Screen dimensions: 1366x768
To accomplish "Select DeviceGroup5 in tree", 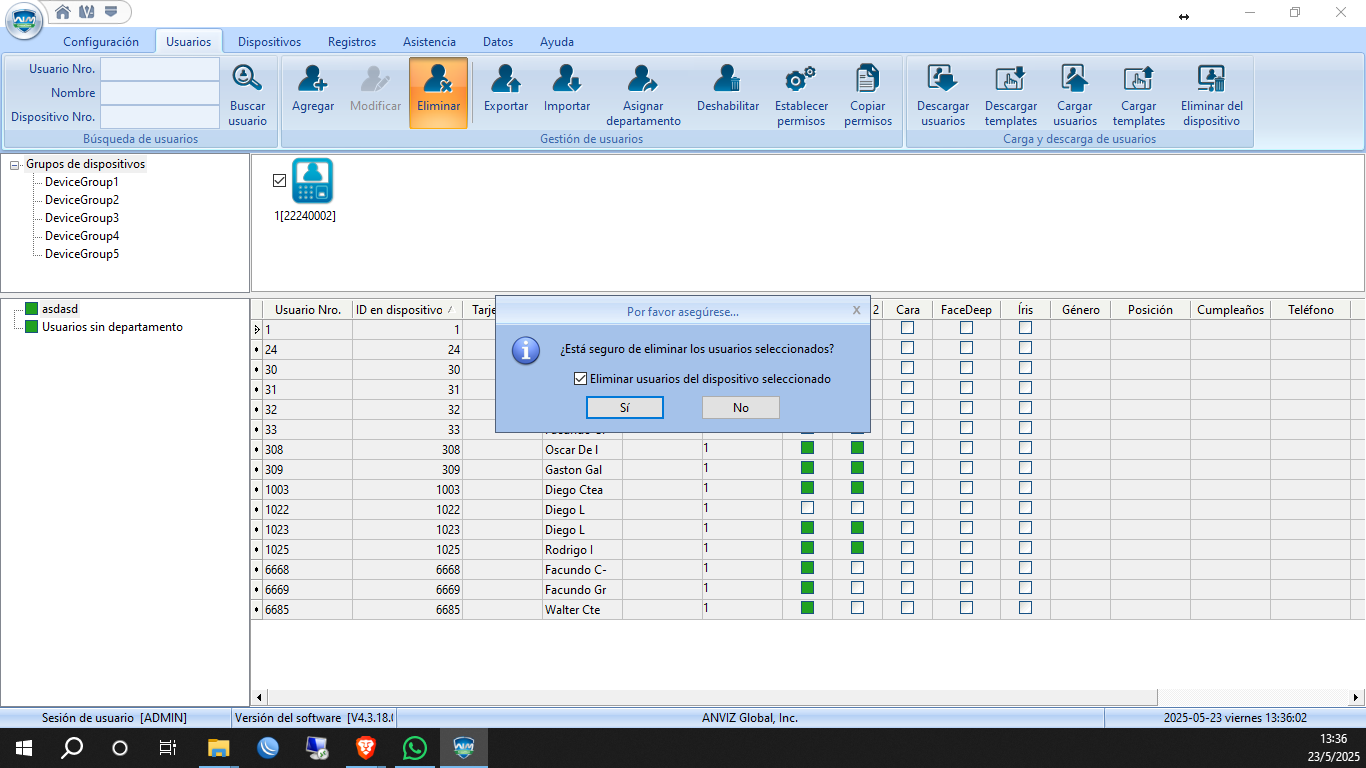I will pos(82,254).
